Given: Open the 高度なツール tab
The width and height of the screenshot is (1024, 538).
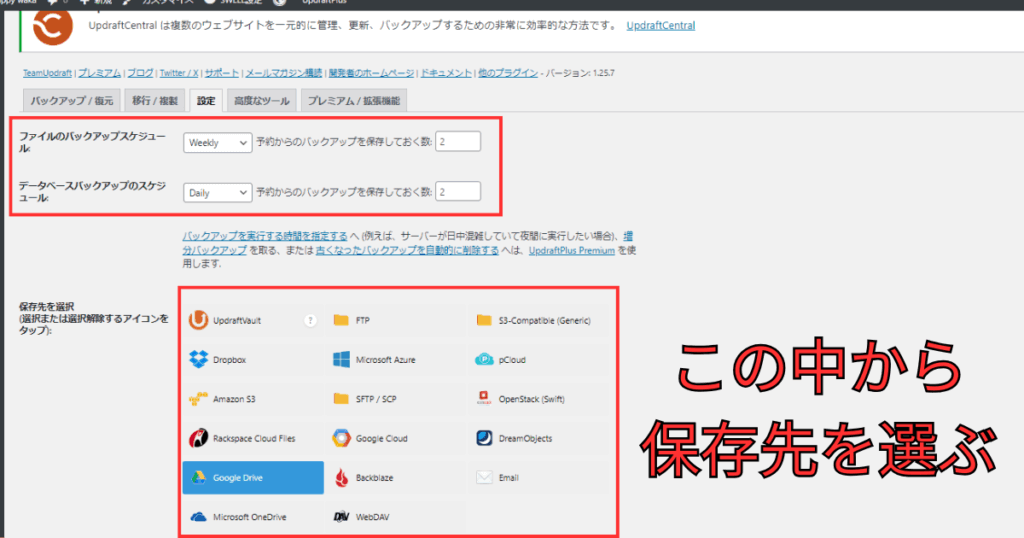Looking at the screenshot, I should 261,100.
